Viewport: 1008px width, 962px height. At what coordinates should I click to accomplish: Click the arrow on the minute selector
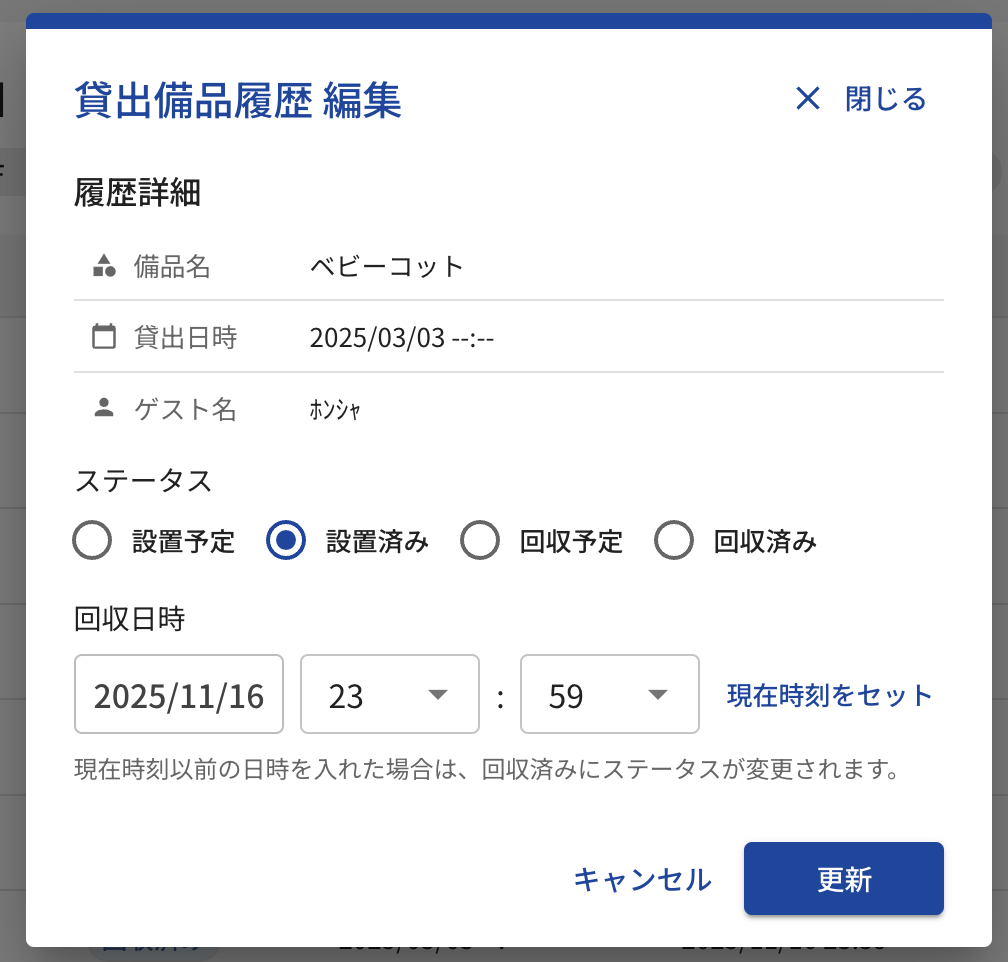click(657, 695)
